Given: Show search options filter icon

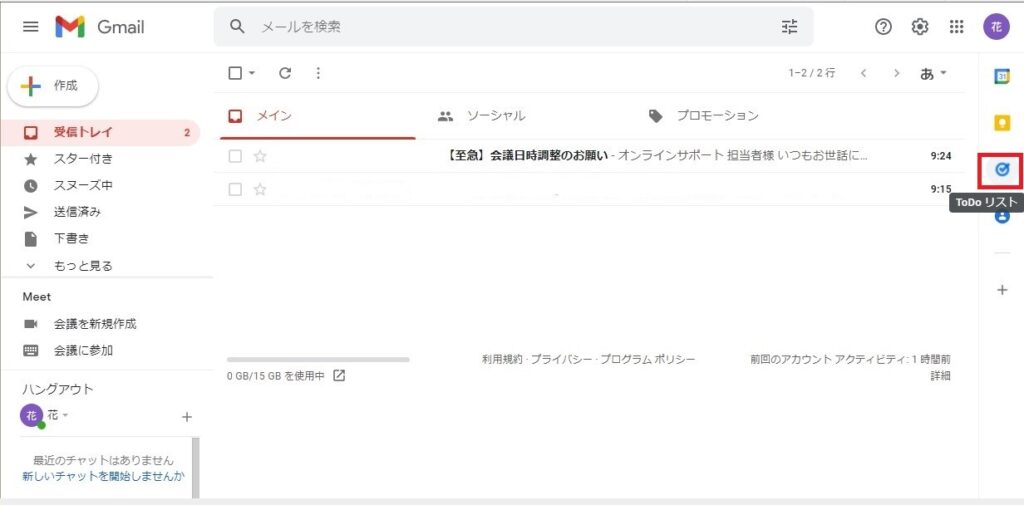Looking at the screenshot, I should (x=790, y=27).
